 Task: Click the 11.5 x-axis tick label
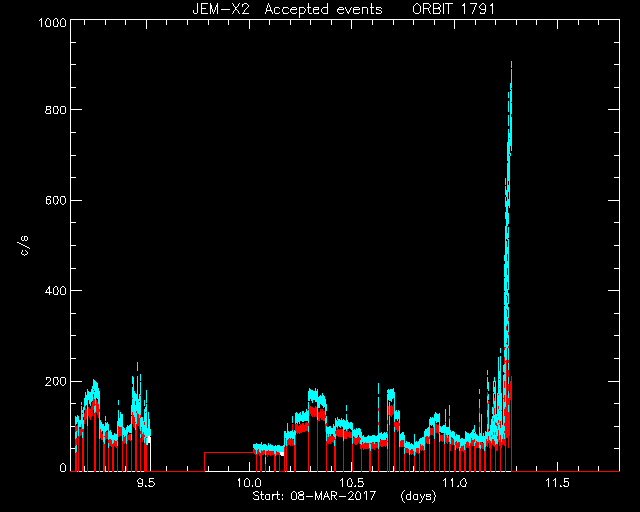(x=557, y=483)
